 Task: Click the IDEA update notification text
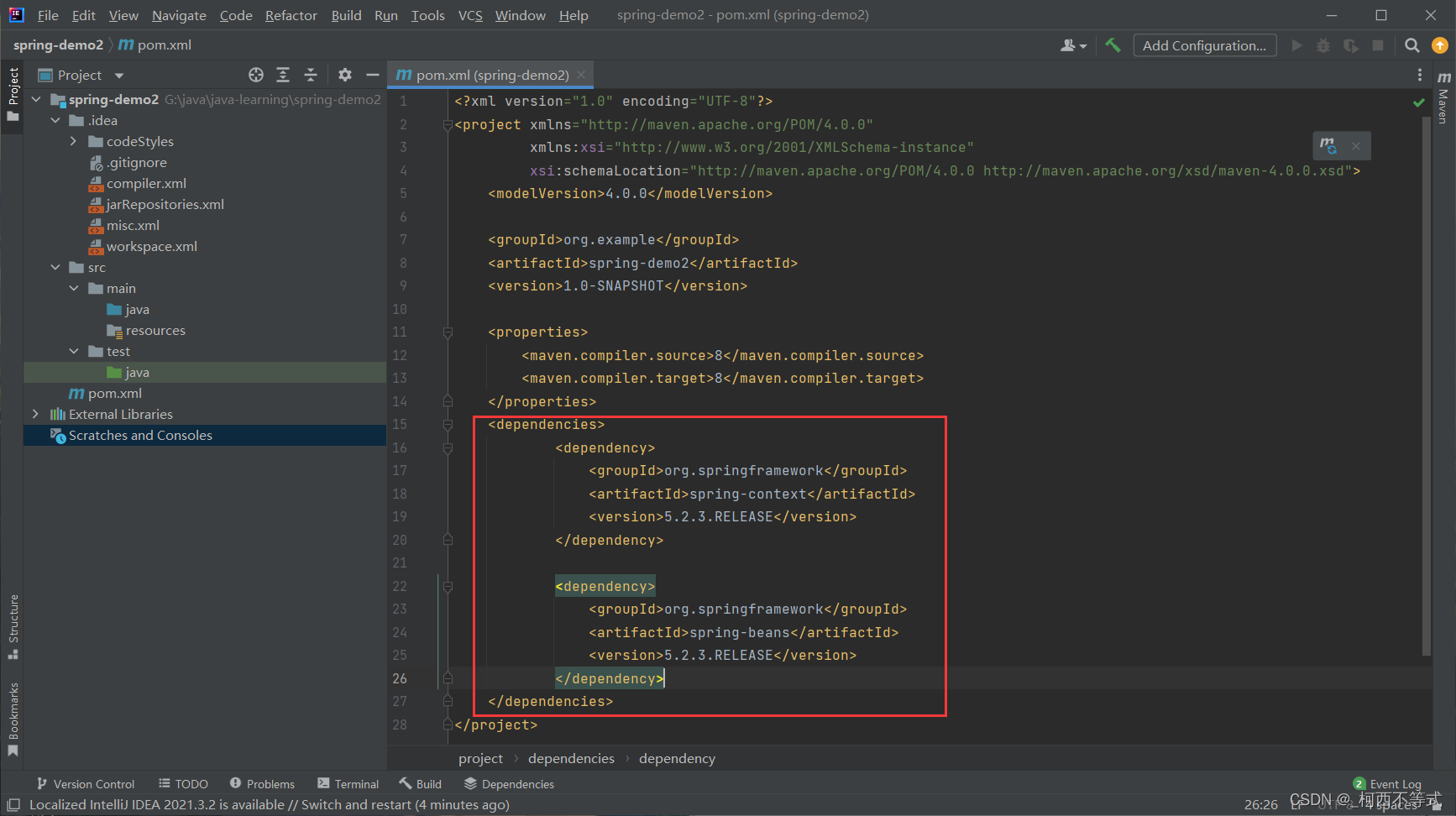(x=270, y=804)
